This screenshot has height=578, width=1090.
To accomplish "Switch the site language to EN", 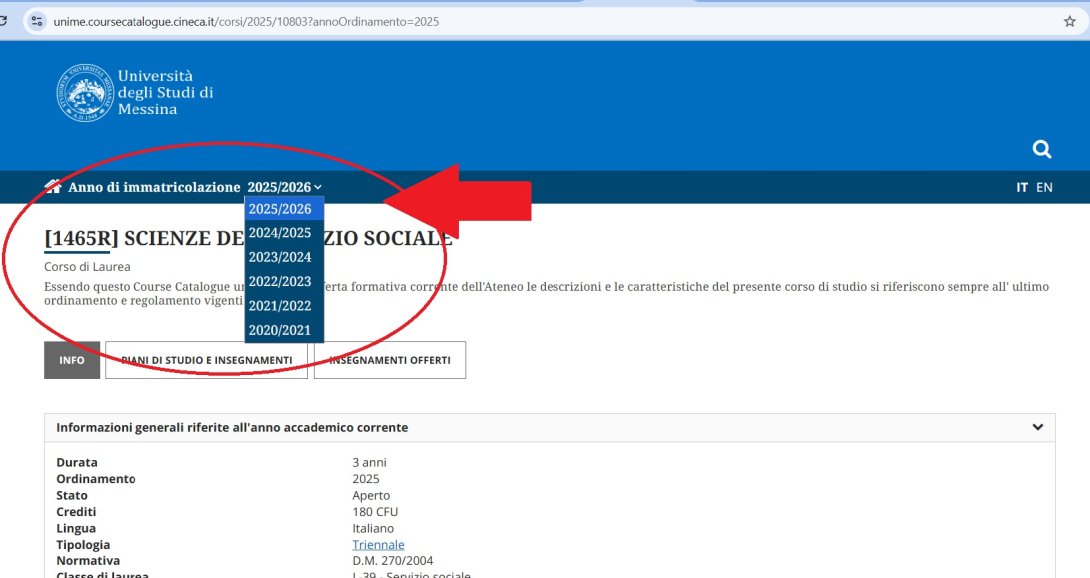I will point(1044,187).
